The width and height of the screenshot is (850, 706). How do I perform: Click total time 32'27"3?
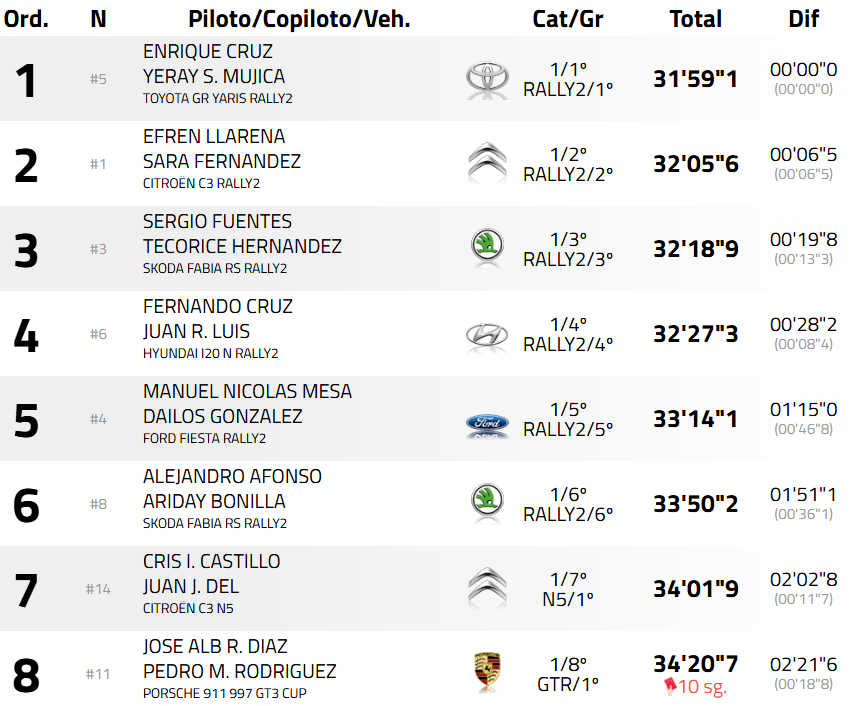pos(696,334)
